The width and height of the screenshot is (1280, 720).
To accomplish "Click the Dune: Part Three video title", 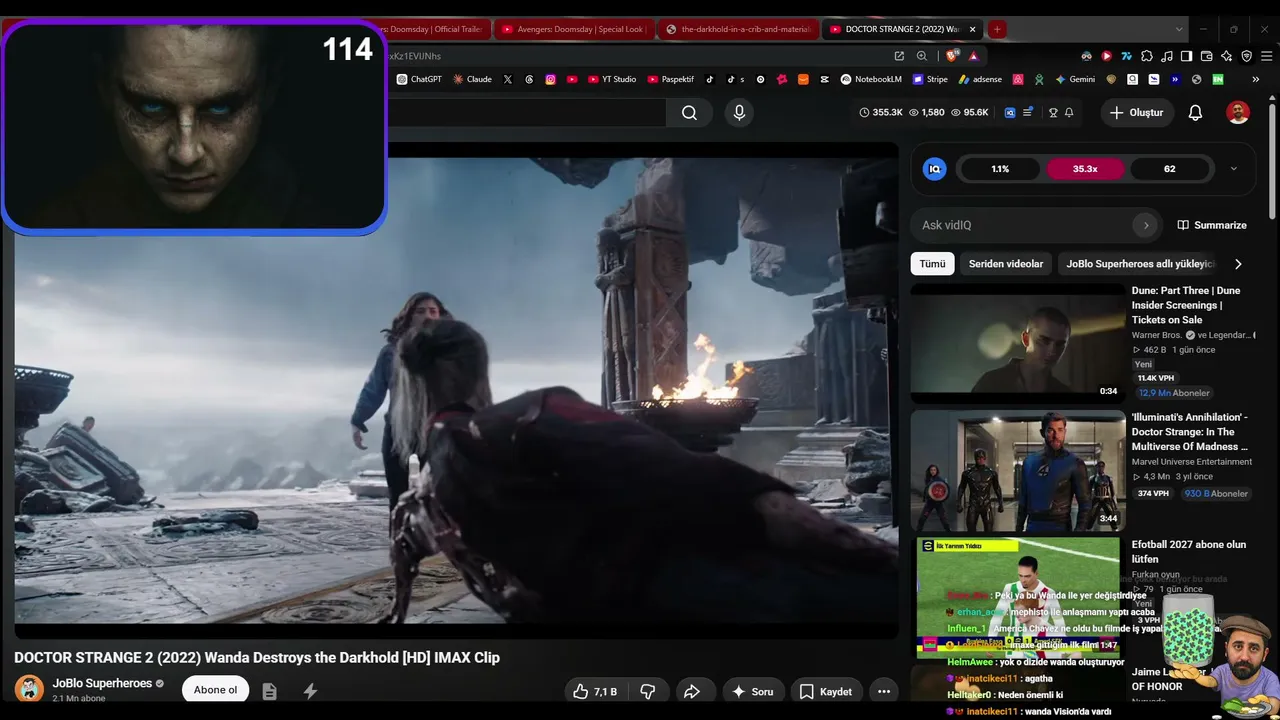I will (1186, 305).
